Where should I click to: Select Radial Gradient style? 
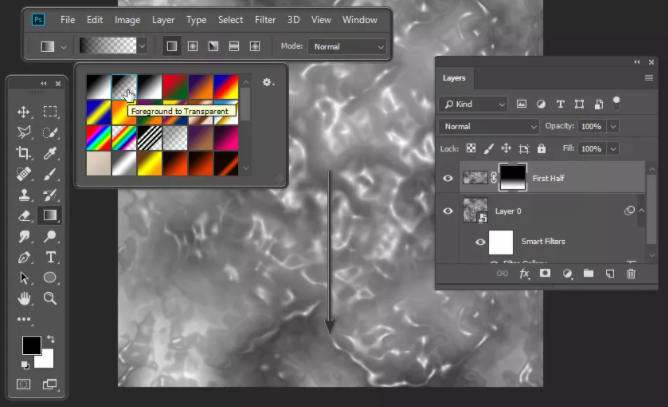[193, 46]
